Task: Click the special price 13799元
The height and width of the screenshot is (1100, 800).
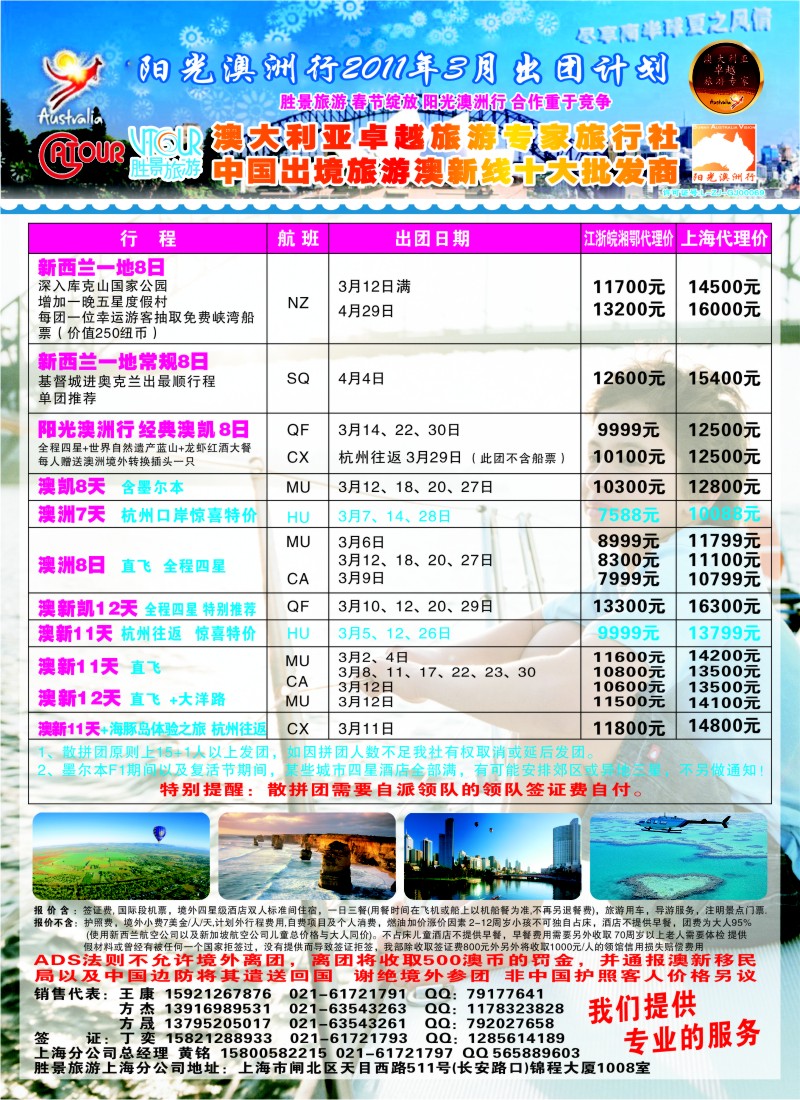Action: click(x=724, y=633)
